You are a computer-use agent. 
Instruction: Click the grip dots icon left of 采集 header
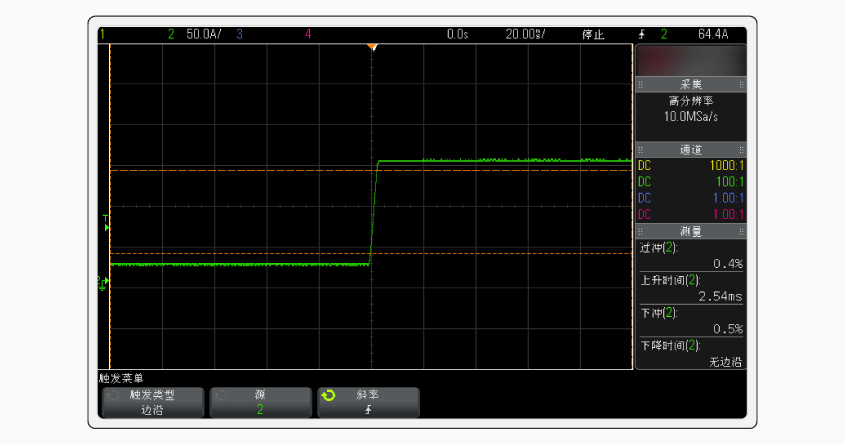coord(641,85)
